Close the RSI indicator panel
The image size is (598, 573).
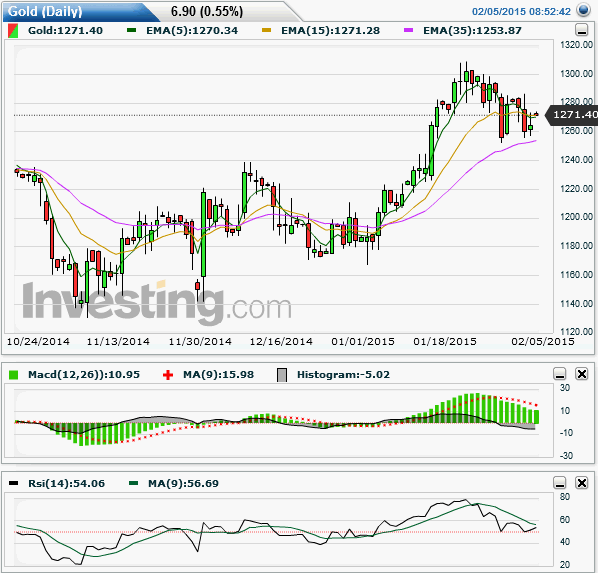click(x=582, y=483)
